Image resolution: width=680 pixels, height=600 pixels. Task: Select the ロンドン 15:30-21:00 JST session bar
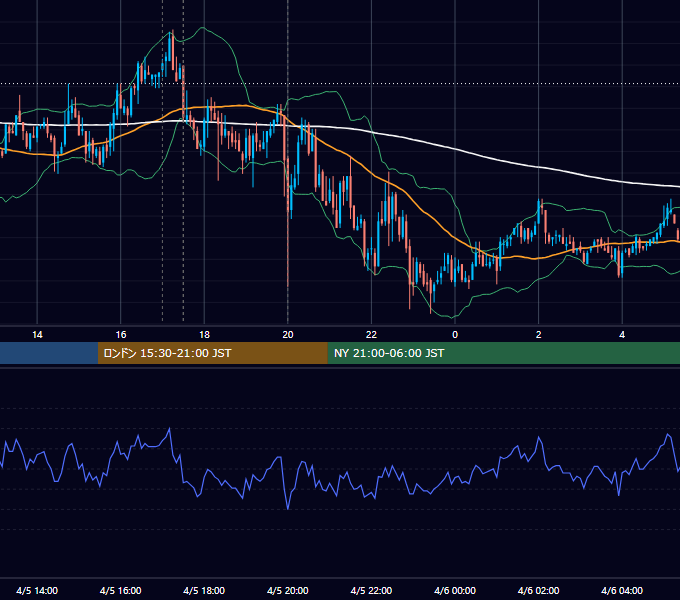(x=212, y=353)
